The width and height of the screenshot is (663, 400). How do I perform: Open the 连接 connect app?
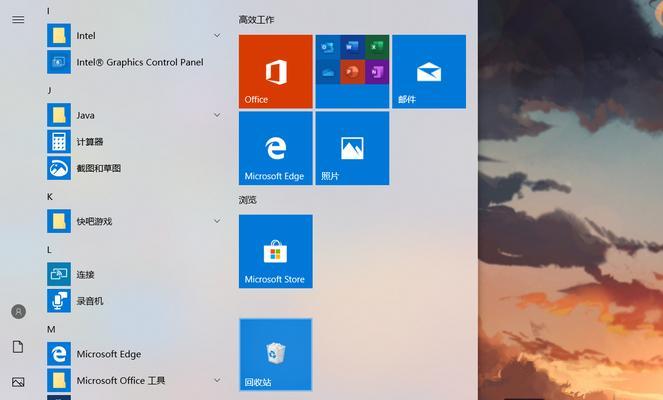[134, 274]
